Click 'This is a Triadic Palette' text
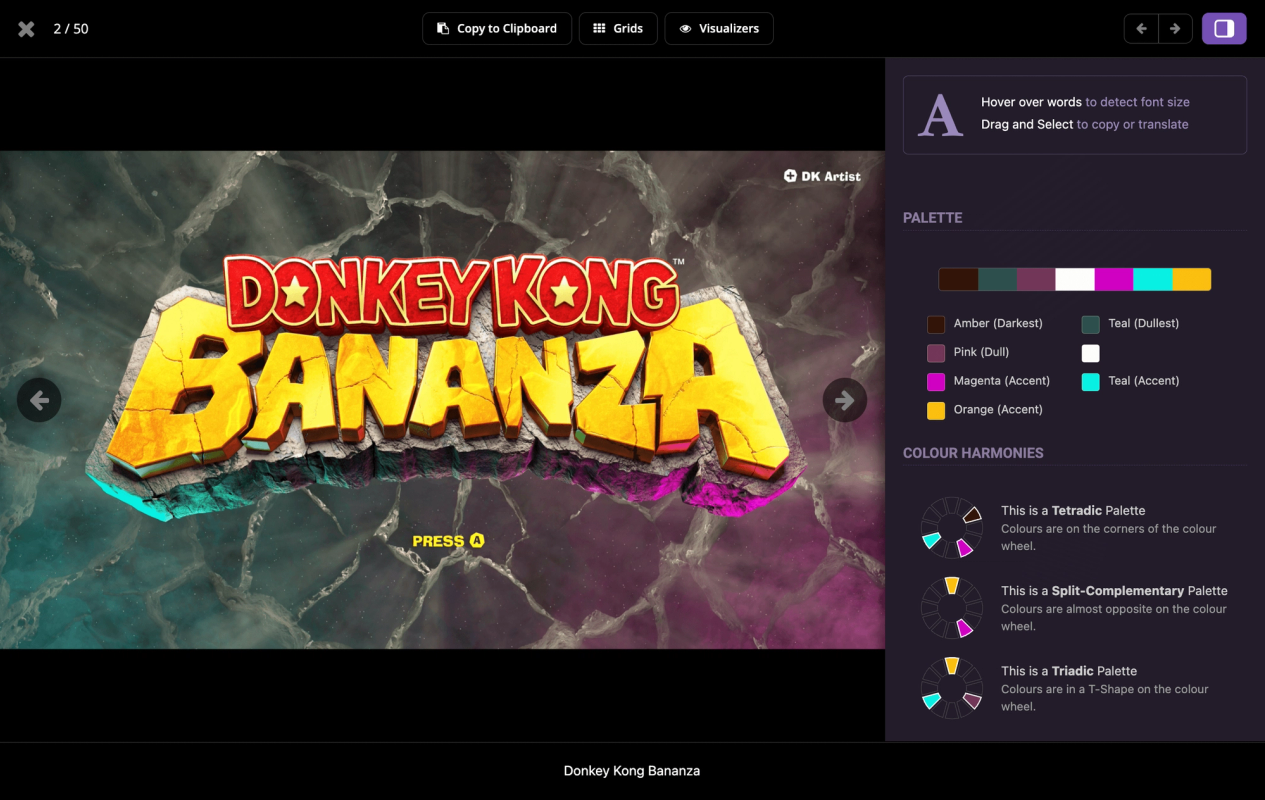 pyautogui.click(x=1069, y=671)
